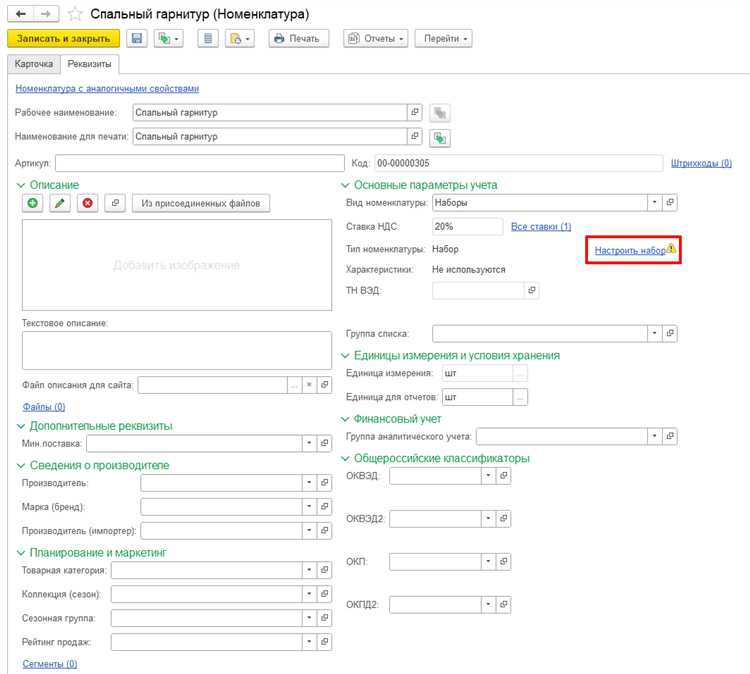The height and width of the screenshot is (674, 750).
Task: Open the Перейти menu
Action: pyautogui.click(x=443, y=38)
